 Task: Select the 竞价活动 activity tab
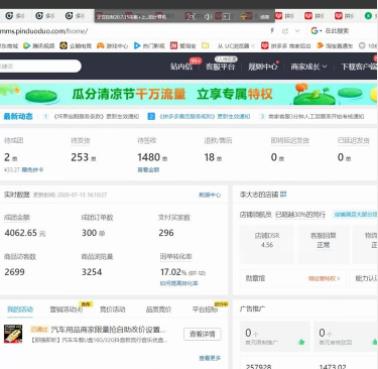113,309
